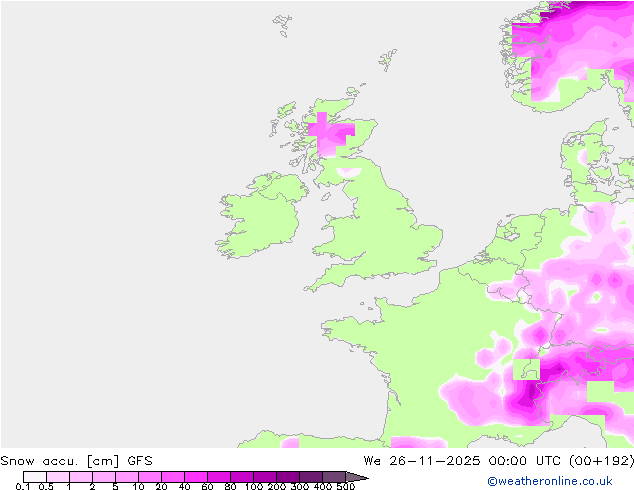Select the 300–400 cm legend swatch

tap(311, 477)
